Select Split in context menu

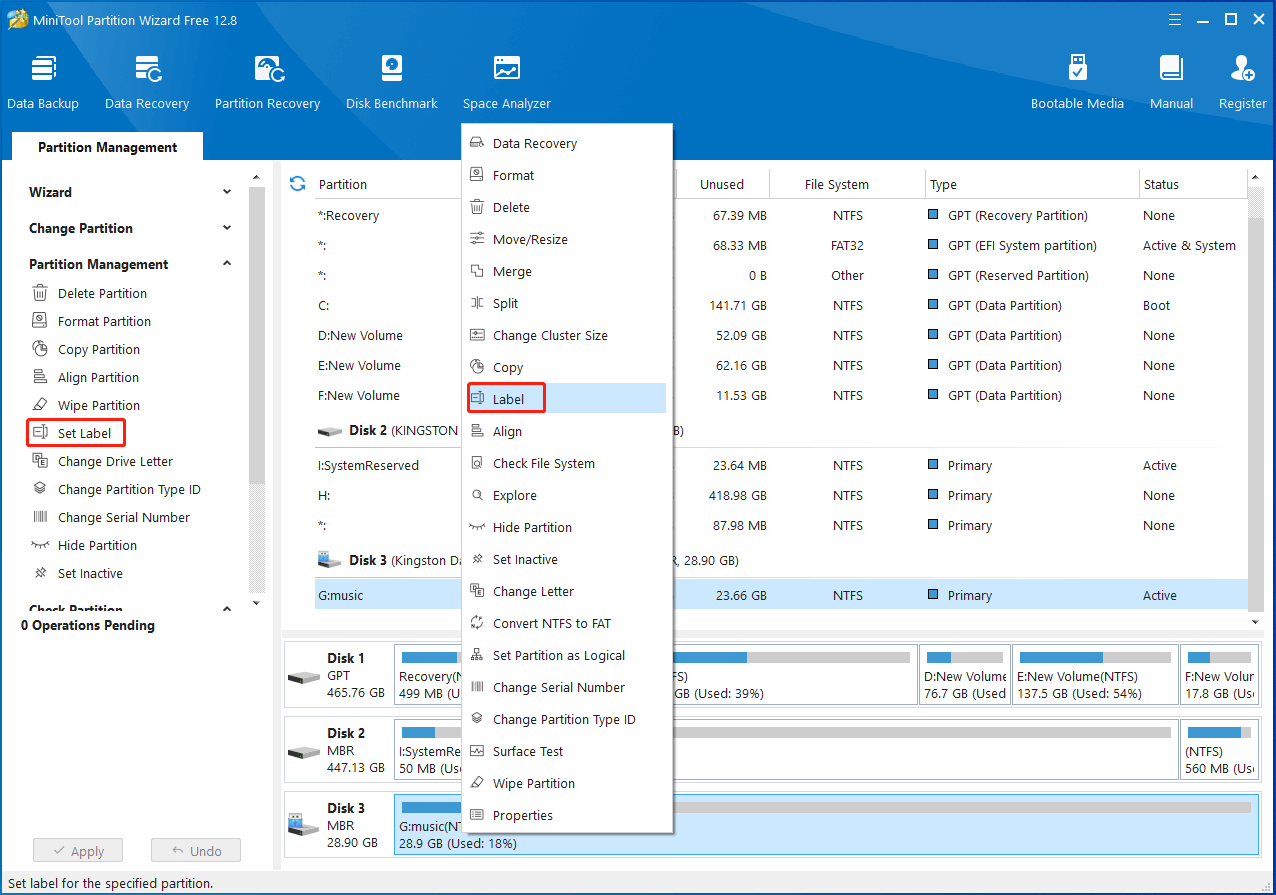(x=566, y=303)
